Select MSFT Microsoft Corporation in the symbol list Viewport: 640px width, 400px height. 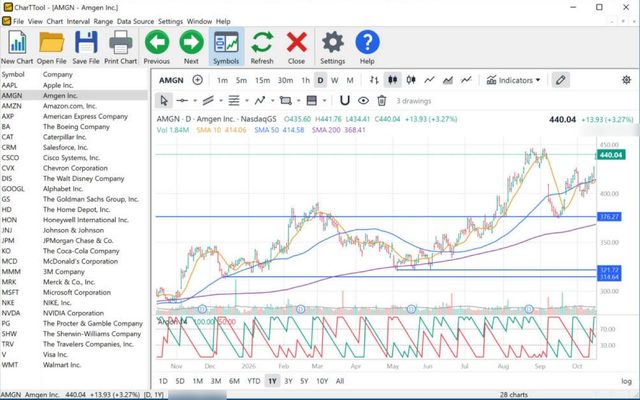pos(73,292)
